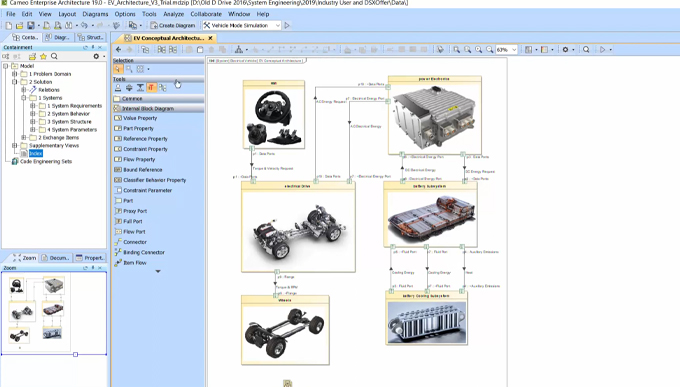The height and width of the screenshot is (388, 680).
Task: Run the Vehicle Mode Simulation play button
Action: [x=287, y=26]
